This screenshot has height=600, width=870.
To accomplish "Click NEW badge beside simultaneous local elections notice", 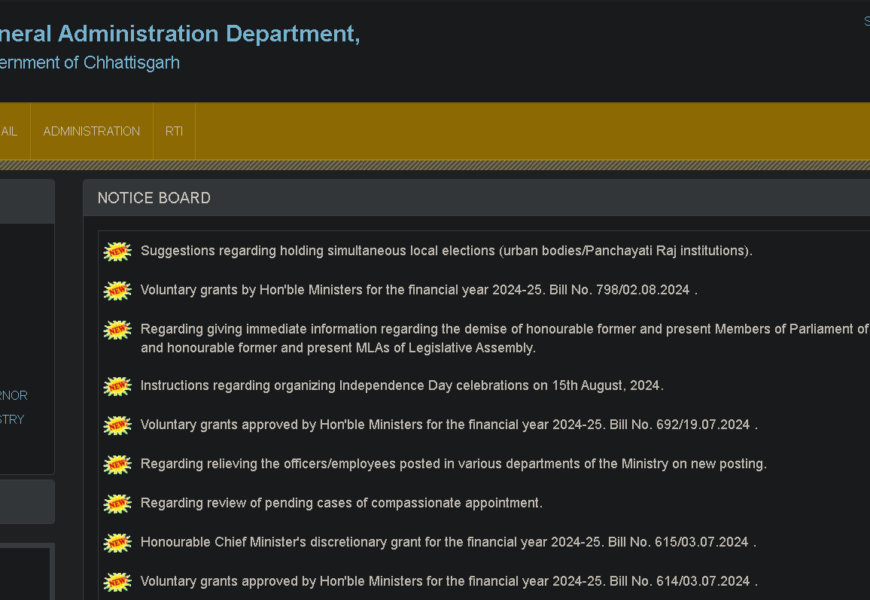I will 118,251.
